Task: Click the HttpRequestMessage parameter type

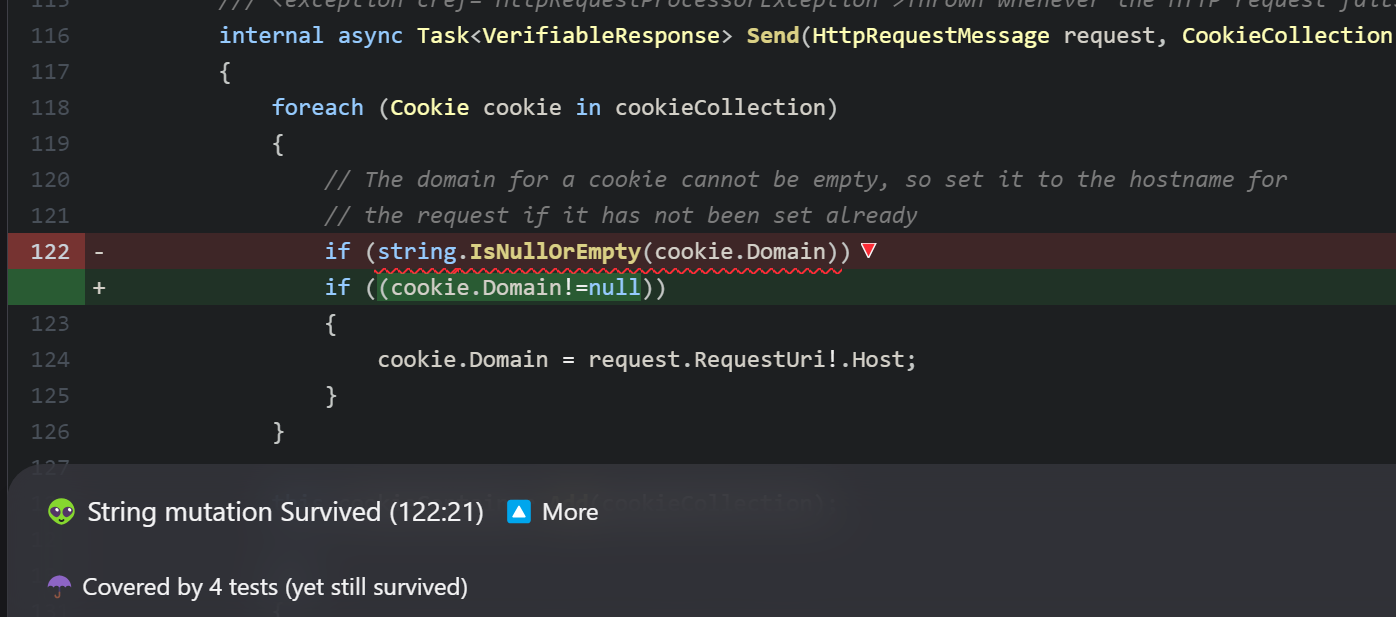Action: (931, 36)
